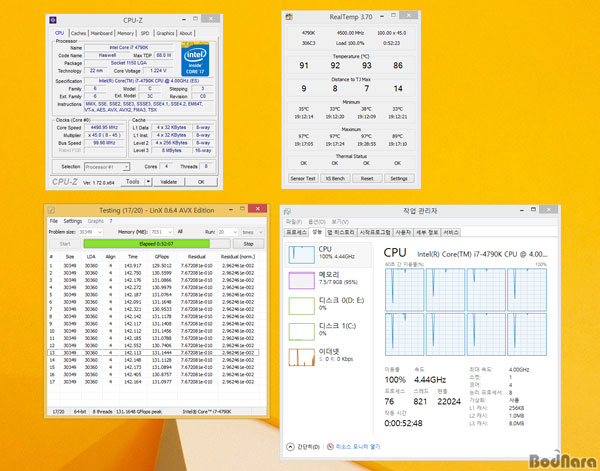Screen dimensions: 600x471
Task: Select result row 17 in LinX table
Action: click(153, 382)
